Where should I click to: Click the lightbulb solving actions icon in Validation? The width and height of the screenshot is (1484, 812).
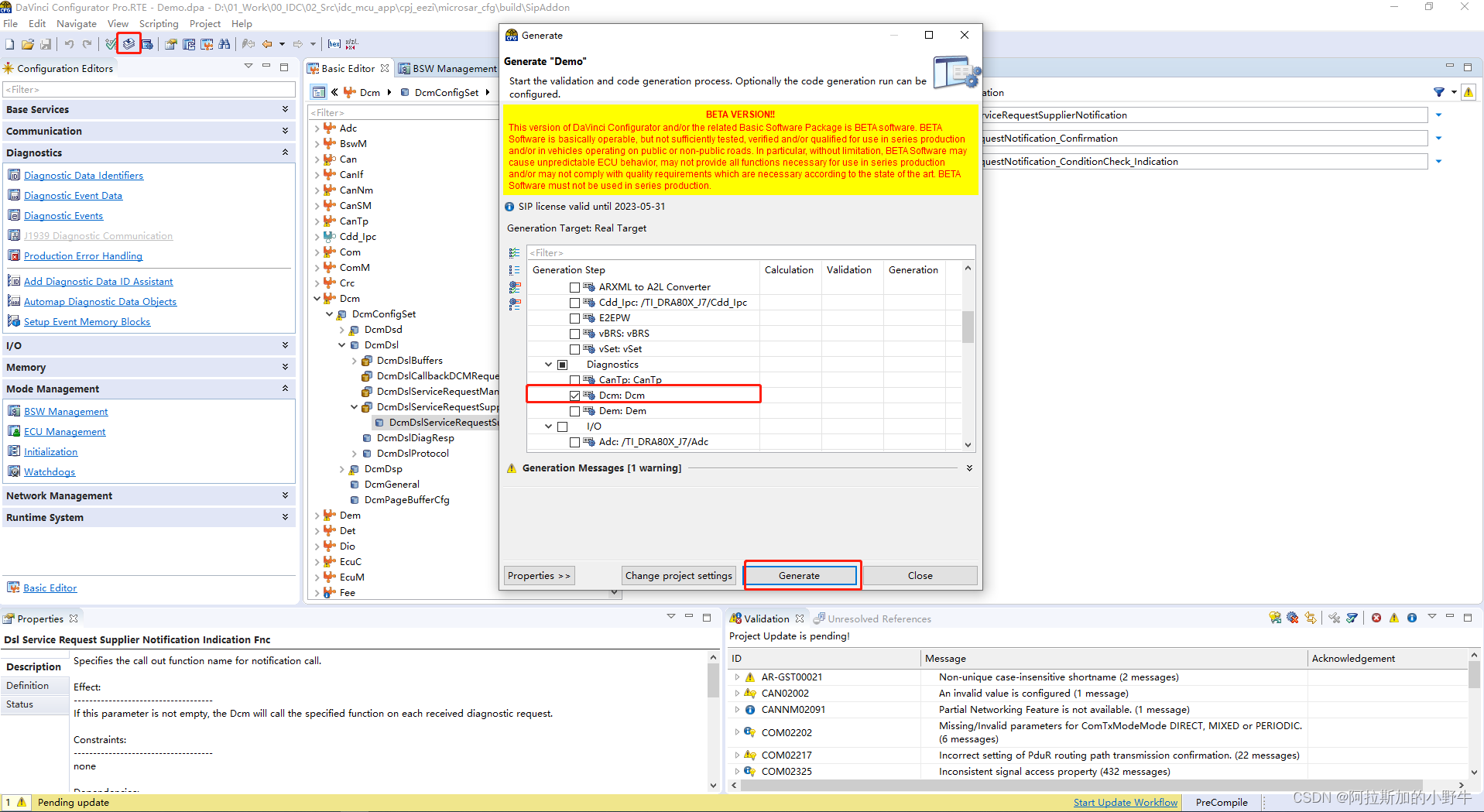pos(1275,618)
